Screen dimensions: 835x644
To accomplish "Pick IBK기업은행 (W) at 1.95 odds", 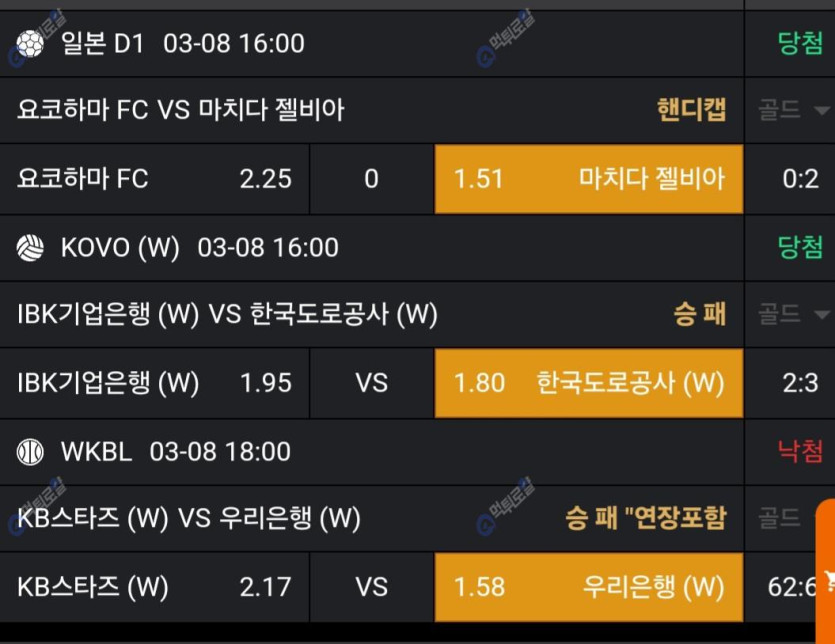I will pos(155,383).
